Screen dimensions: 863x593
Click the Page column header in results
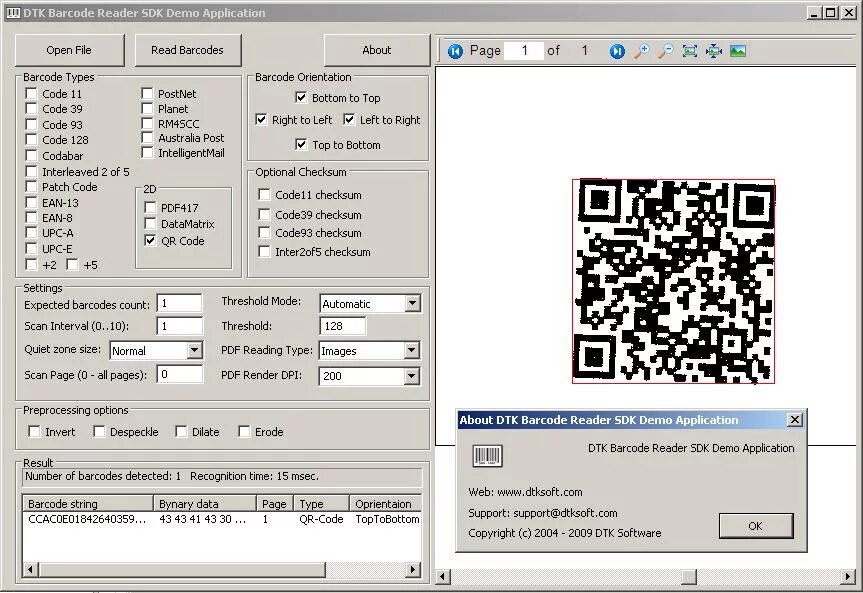(x=274, y=503)
